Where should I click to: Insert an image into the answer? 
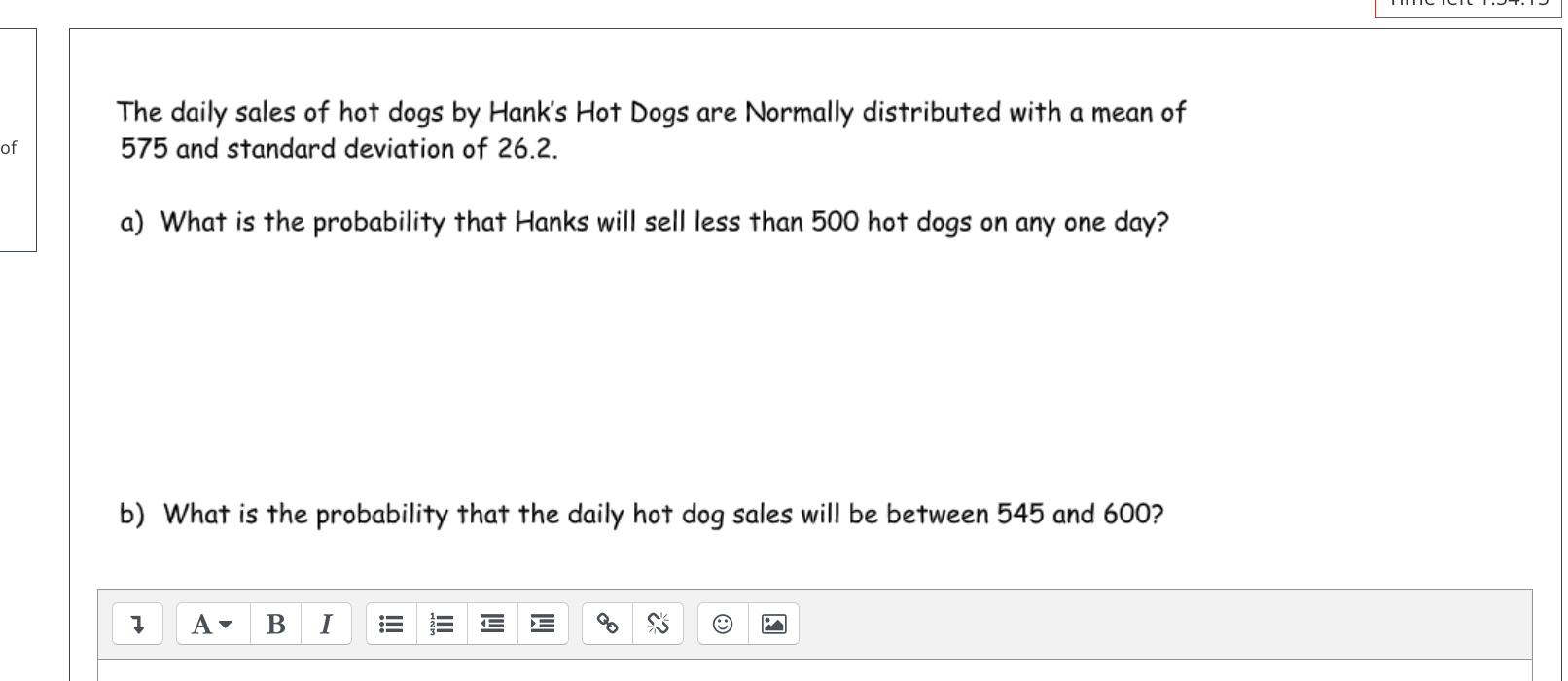[773, 624]
